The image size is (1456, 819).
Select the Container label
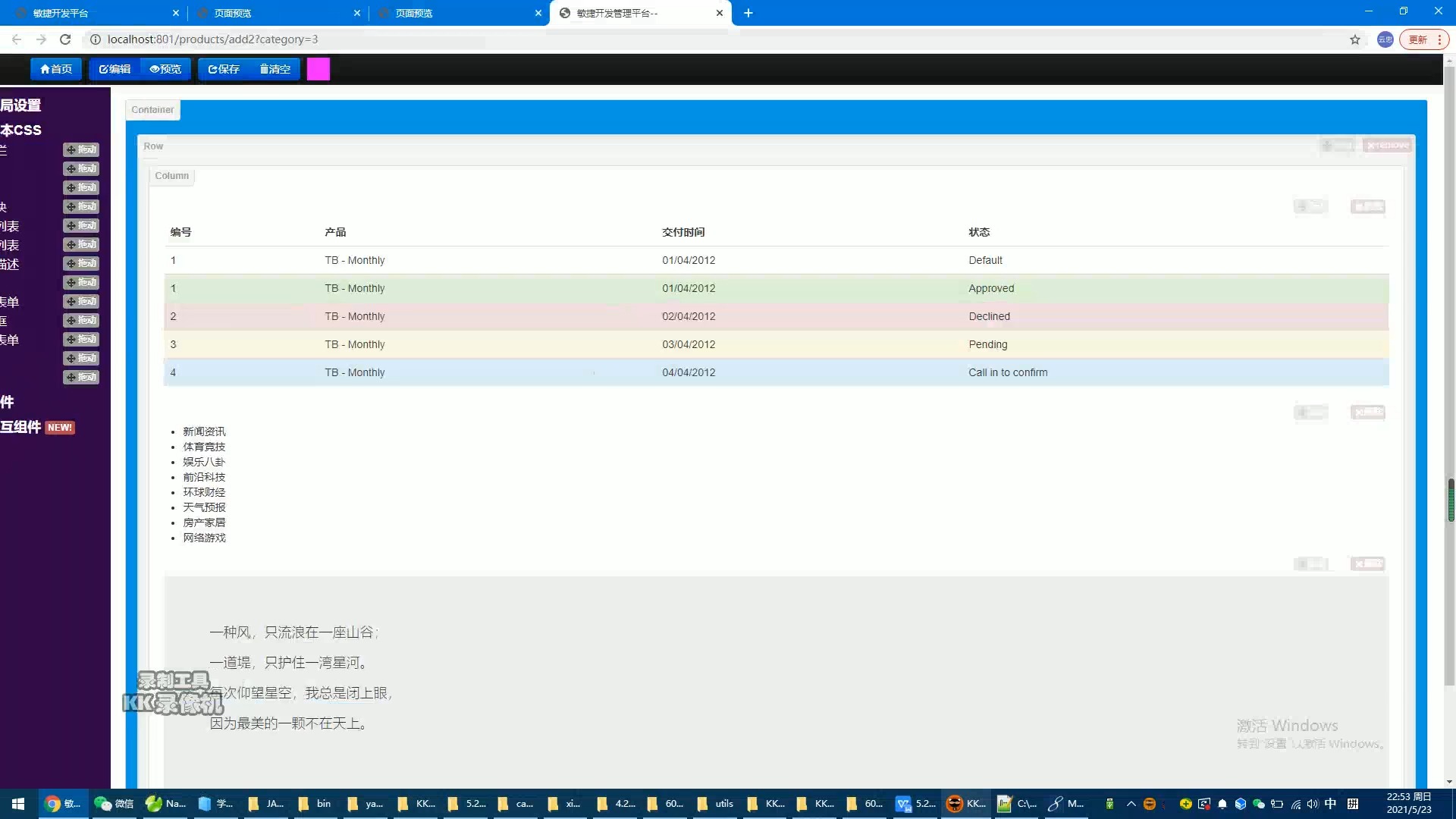152,110
